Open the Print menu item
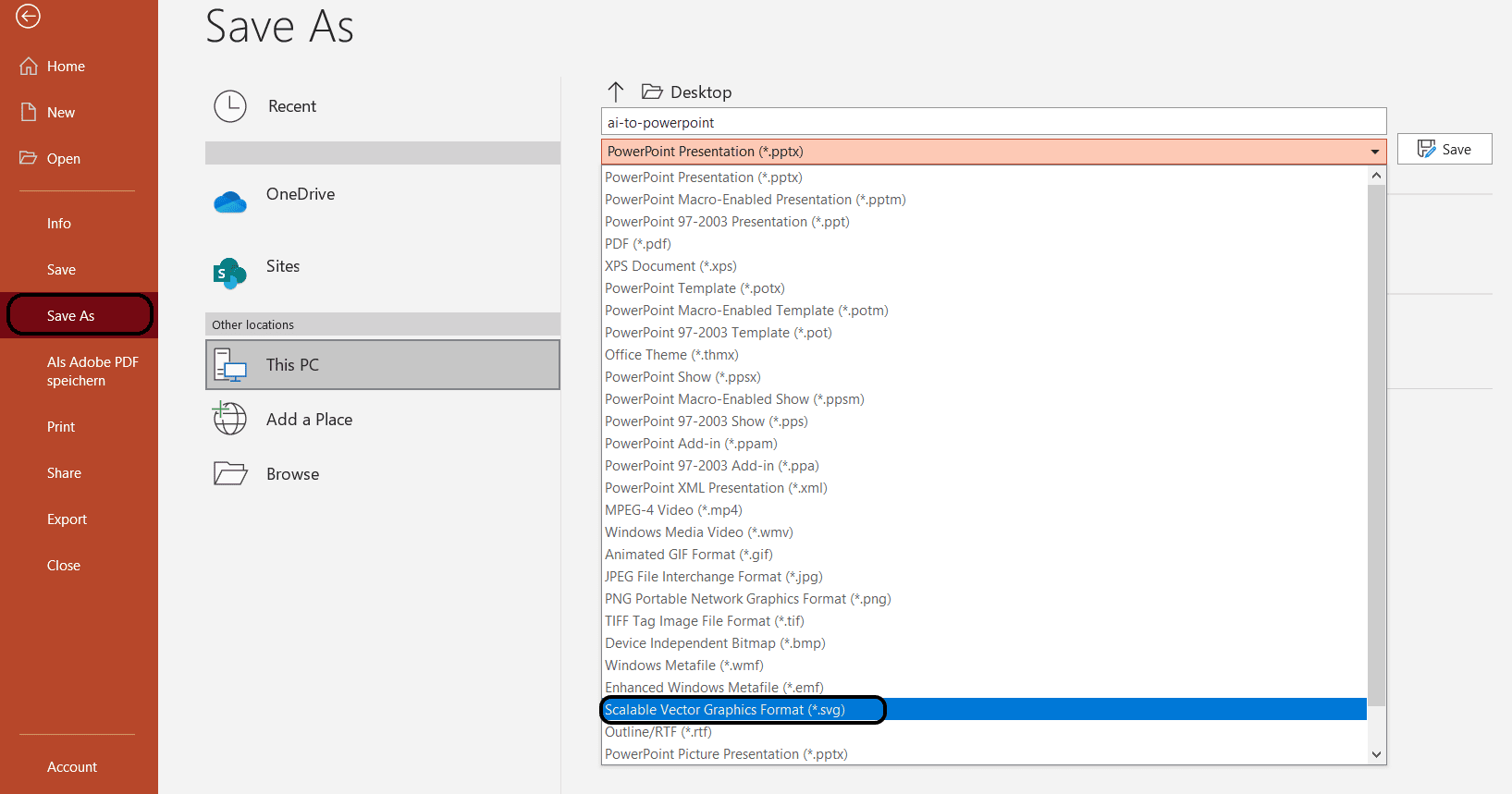 coord(61,427)
